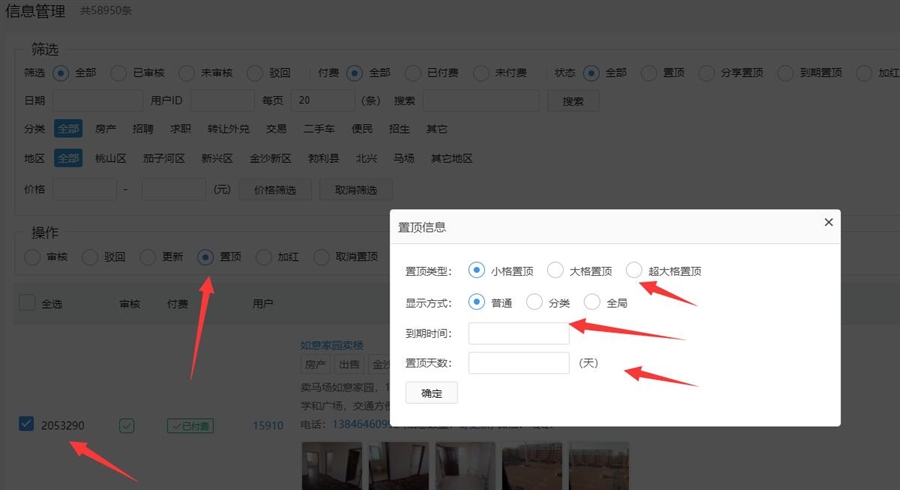Select the 二手车 category tag
This screenshot has height=490, width=900.
(318, 129)
